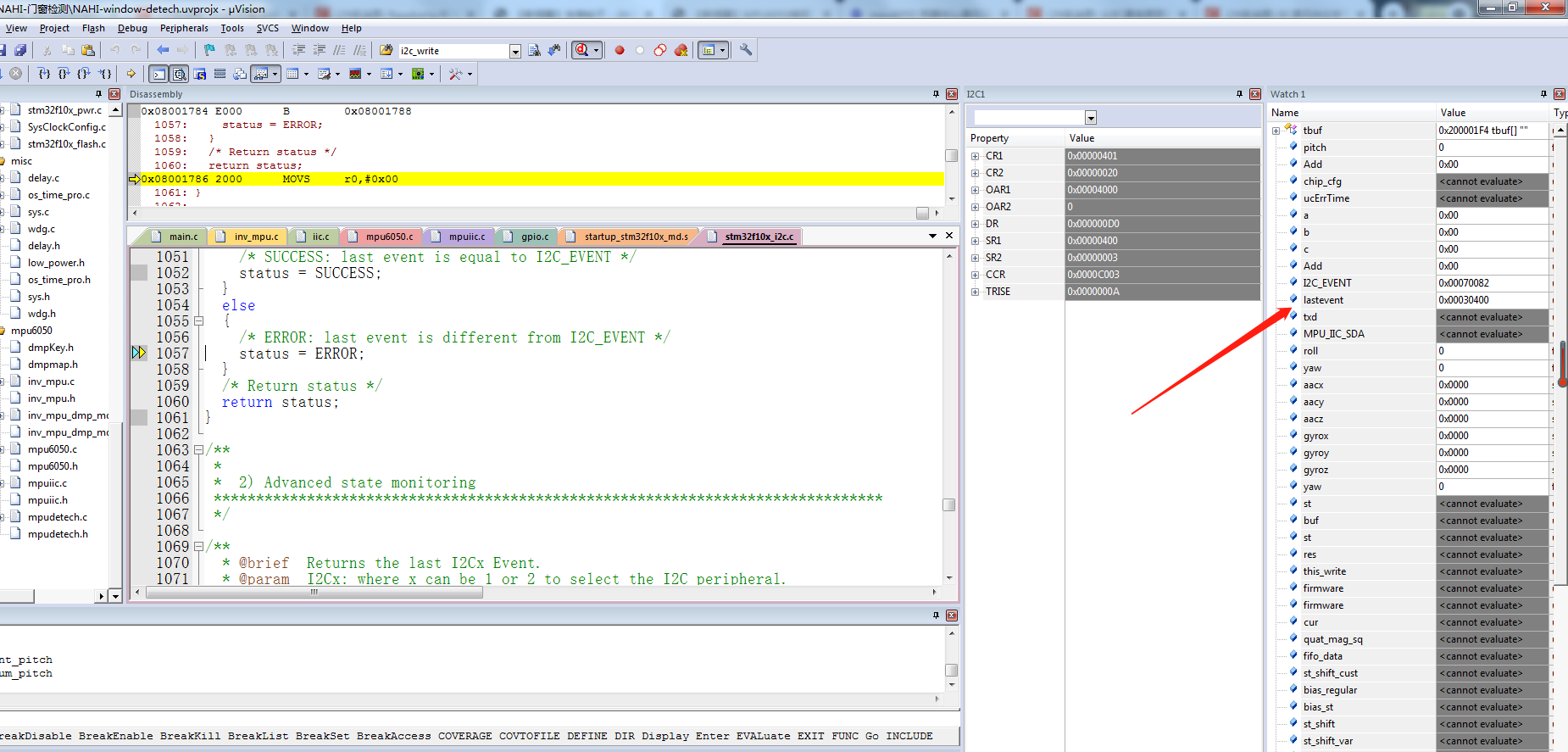
Task: Open the Logic Analyzer analysis icon
Action: coord(355,74)
